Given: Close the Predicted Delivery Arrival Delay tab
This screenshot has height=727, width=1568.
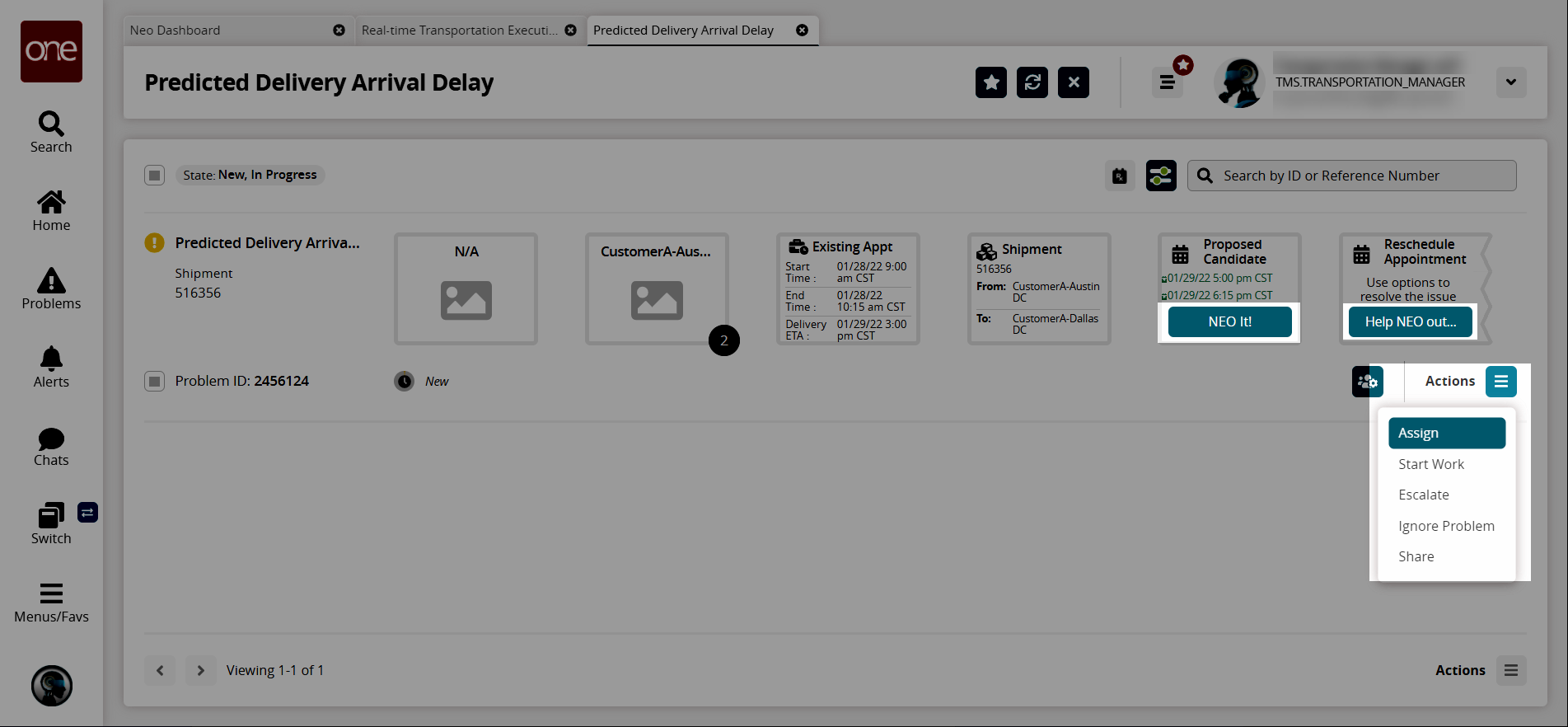Looking at the screenshot, I should [x=802, y=30].
